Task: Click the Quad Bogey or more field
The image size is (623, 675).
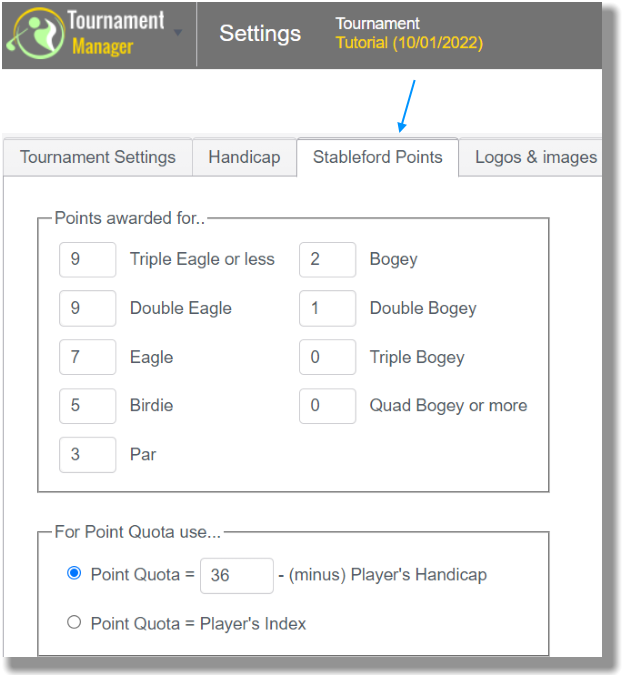Action: [328, 406]
